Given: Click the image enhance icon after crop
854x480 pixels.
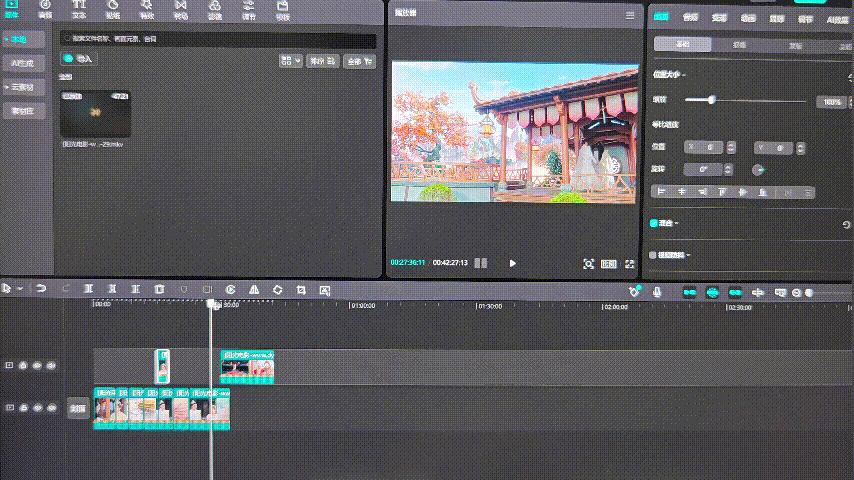Looking at the screenshot, I should tap(325, 290).
